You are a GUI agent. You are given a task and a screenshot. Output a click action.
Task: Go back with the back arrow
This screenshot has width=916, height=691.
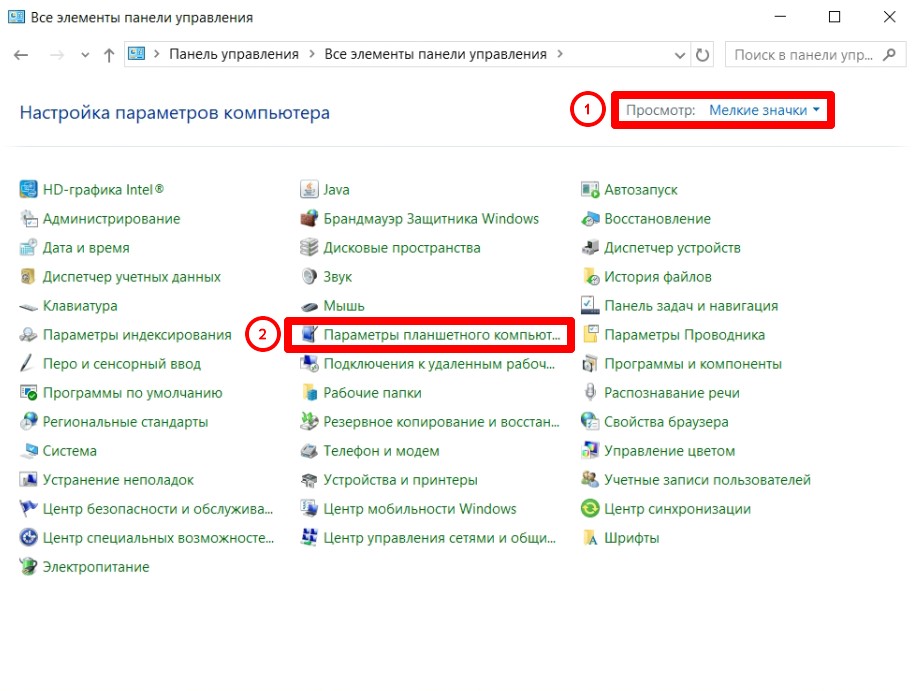pos(21,55)
